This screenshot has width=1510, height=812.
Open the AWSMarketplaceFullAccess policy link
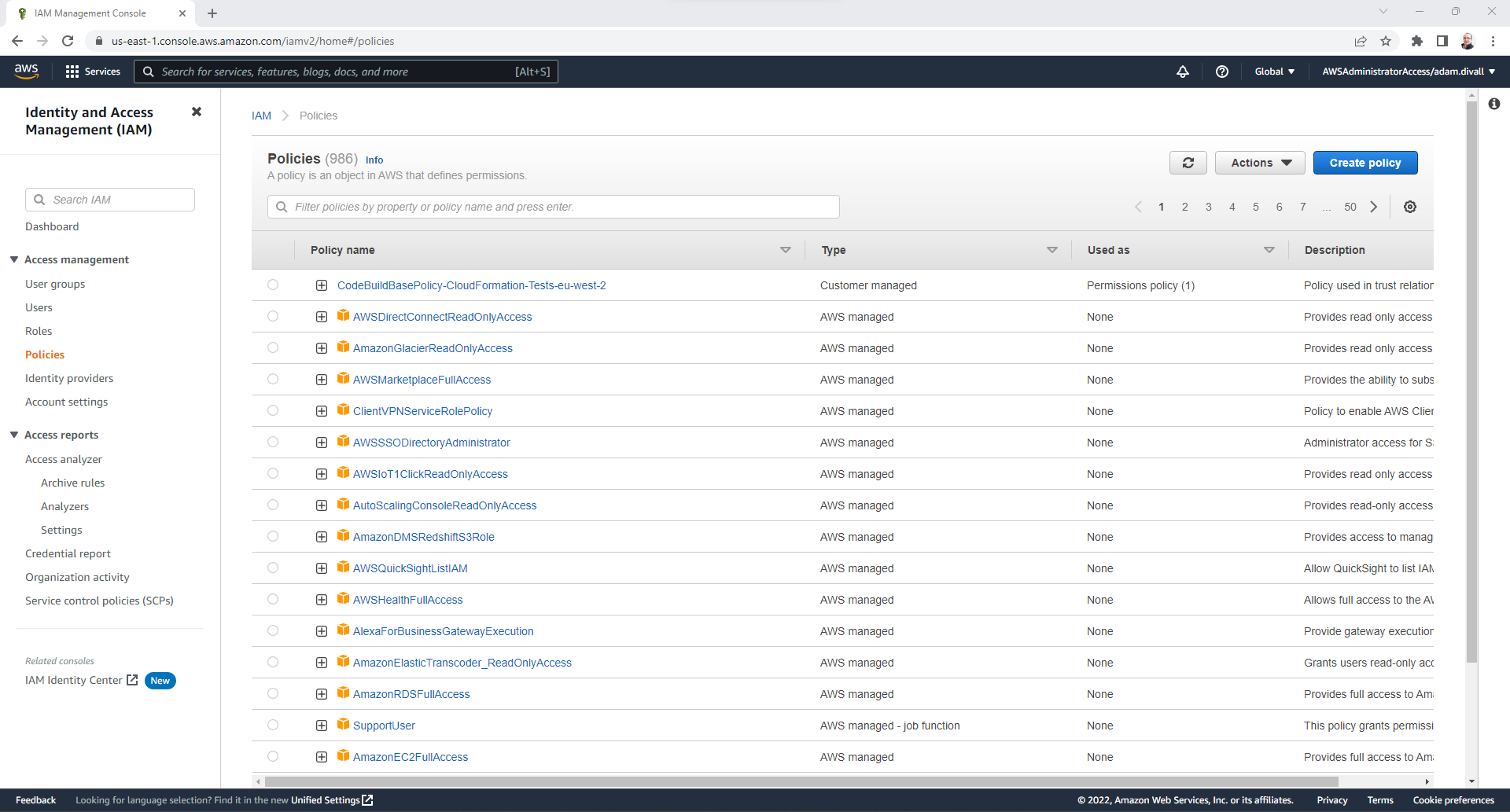click(422, 380)
